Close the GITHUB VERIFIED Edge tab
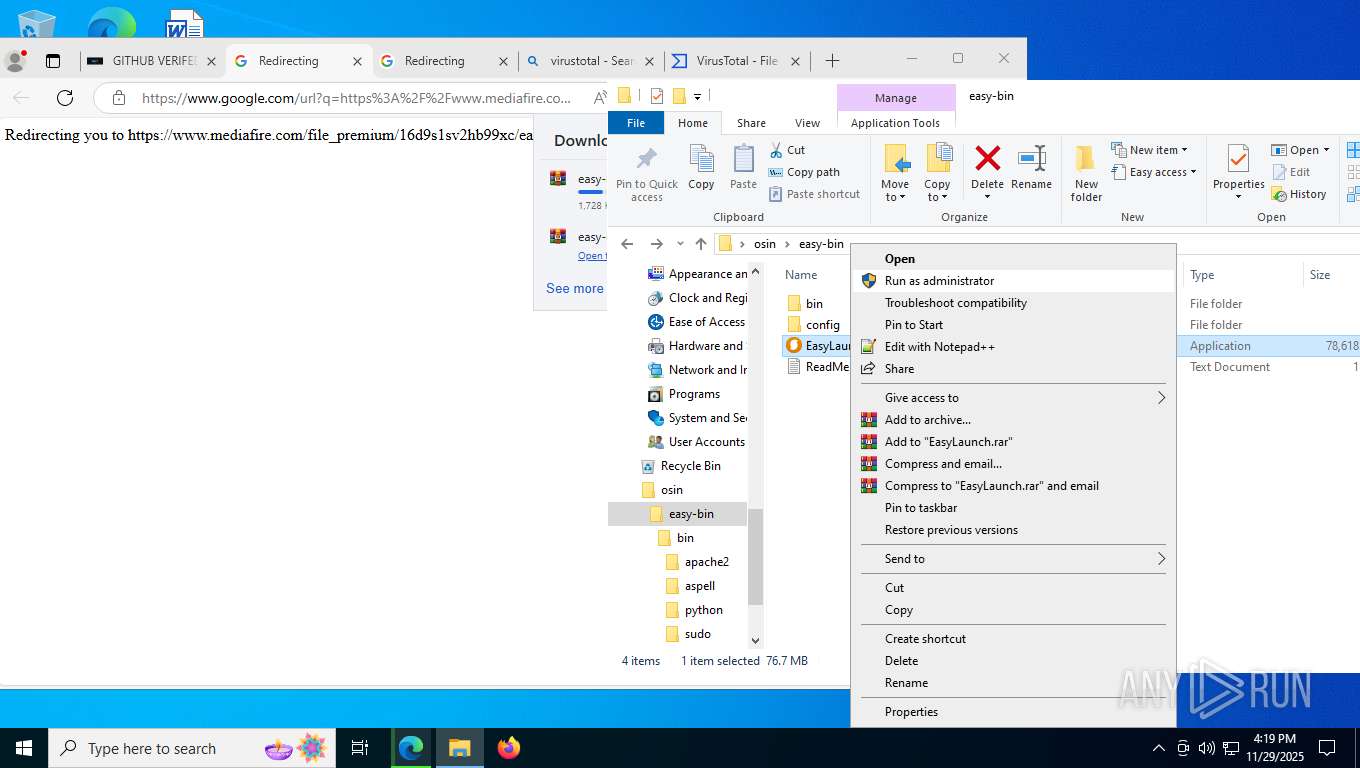This screenshot has height=768, width=1360. coord(211,61)
